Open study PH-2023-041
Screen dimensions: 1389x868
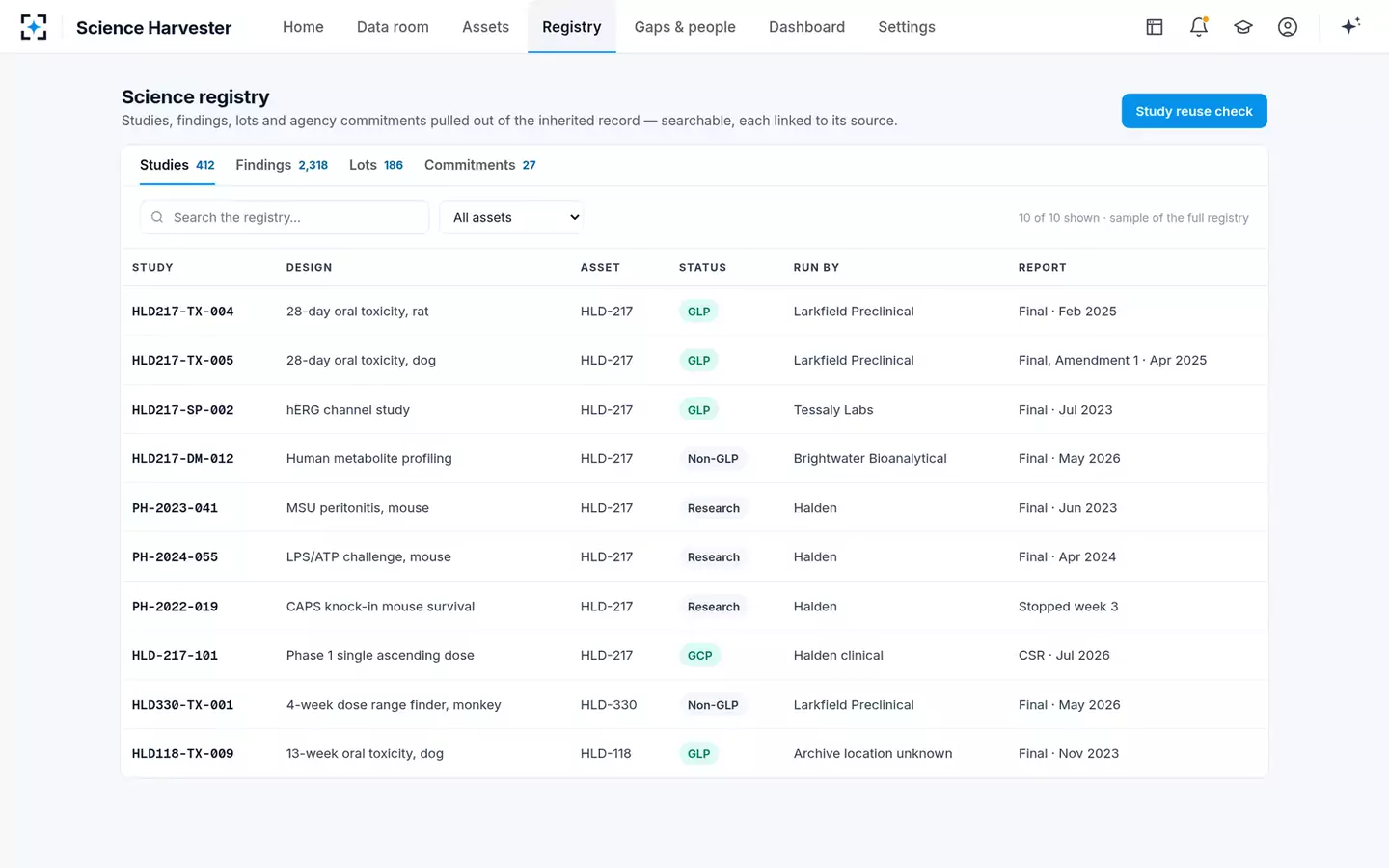pos(175,508)
